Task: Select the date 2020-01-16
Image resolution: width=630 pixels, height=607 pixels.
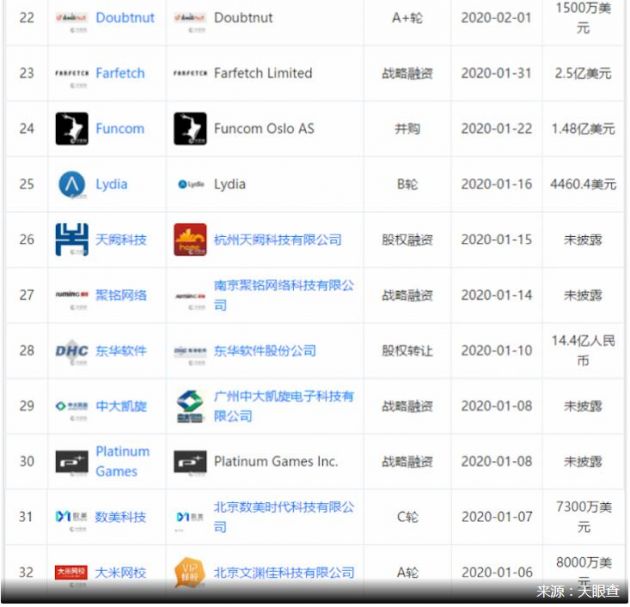Action: (x=497, y=184)
